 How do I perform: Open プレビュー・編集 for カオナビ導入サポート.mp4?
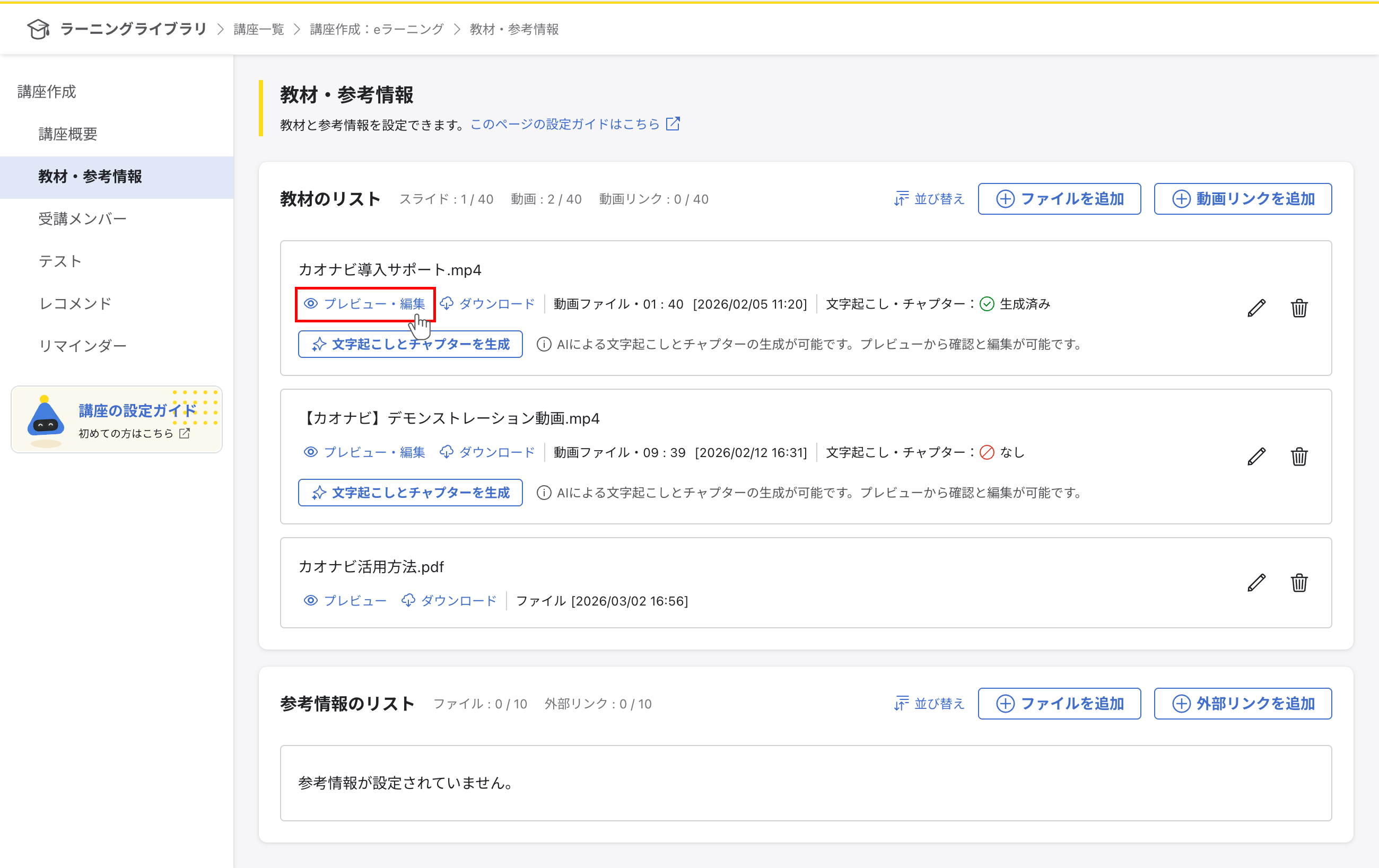(365, 303)
